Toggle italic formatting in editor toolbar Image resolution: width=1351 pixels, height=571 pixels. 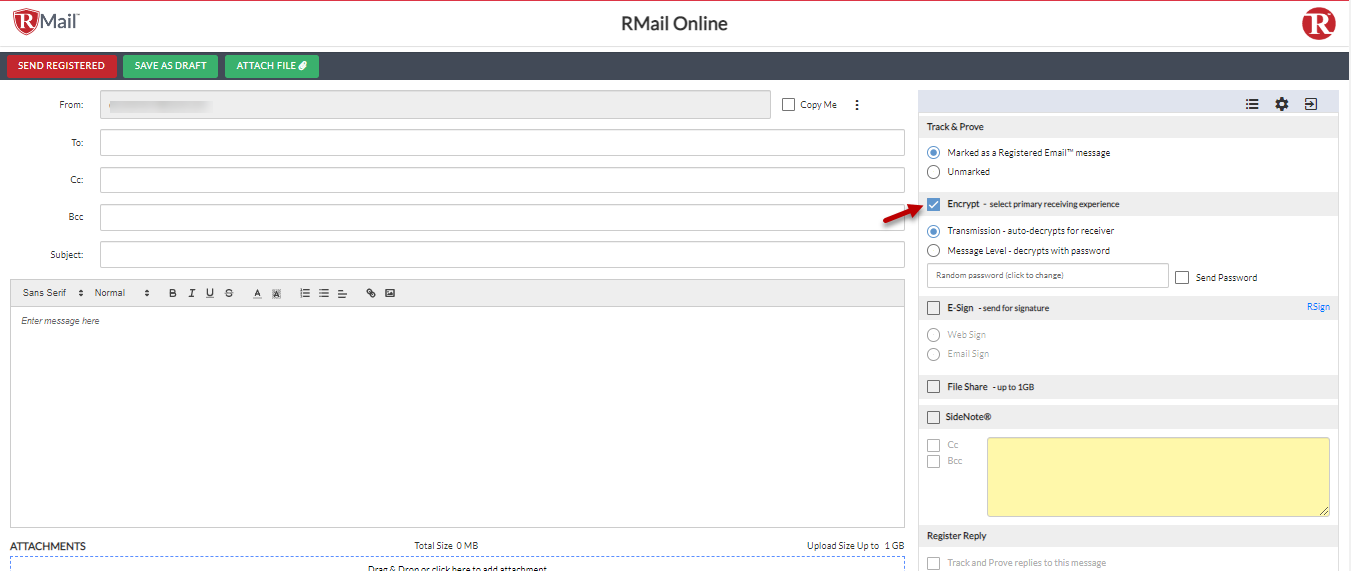pos(191,293)
